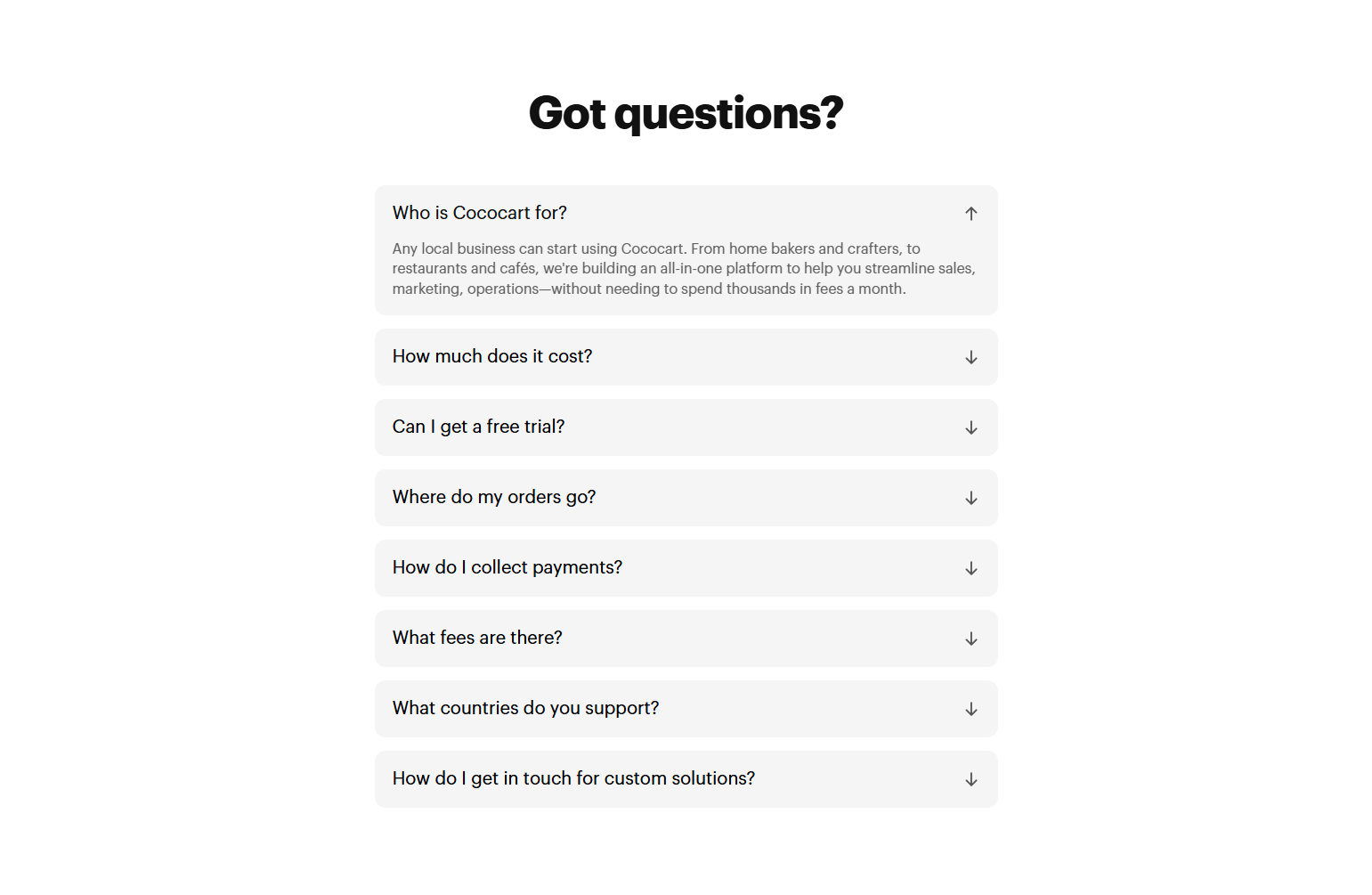Click the down arrow icon beside 'Can I get a free trial?'
The height and width of the screenshot is (895, 1372).
pyautogui.click(x=970, y=427)
